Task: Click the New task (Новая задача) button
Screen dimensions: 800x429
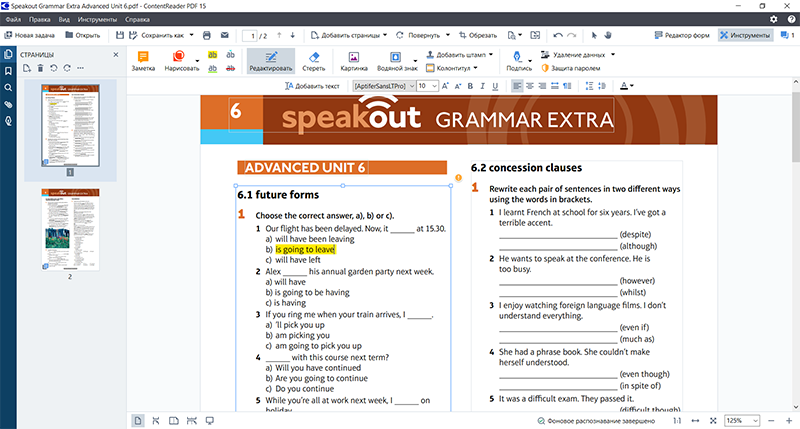Action: coord(30,35)
